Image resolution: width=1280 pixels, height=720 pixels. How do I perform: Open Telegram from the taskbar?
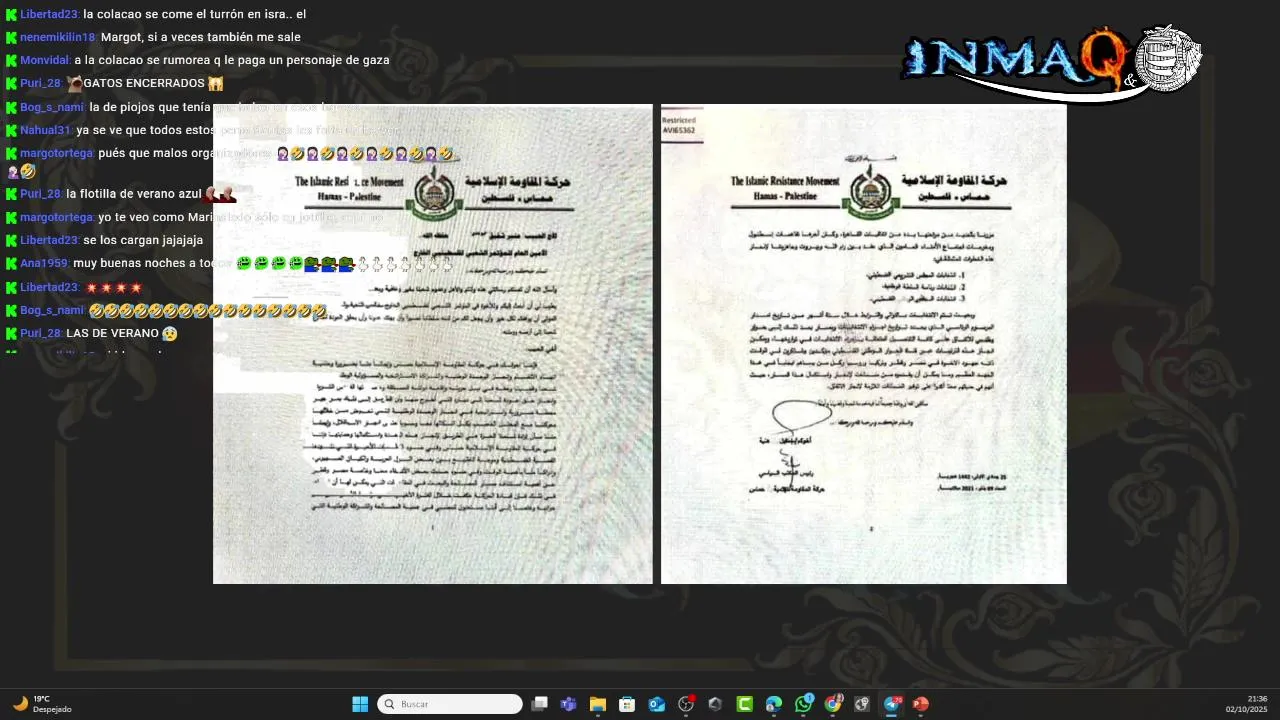(x=892, y=704)
